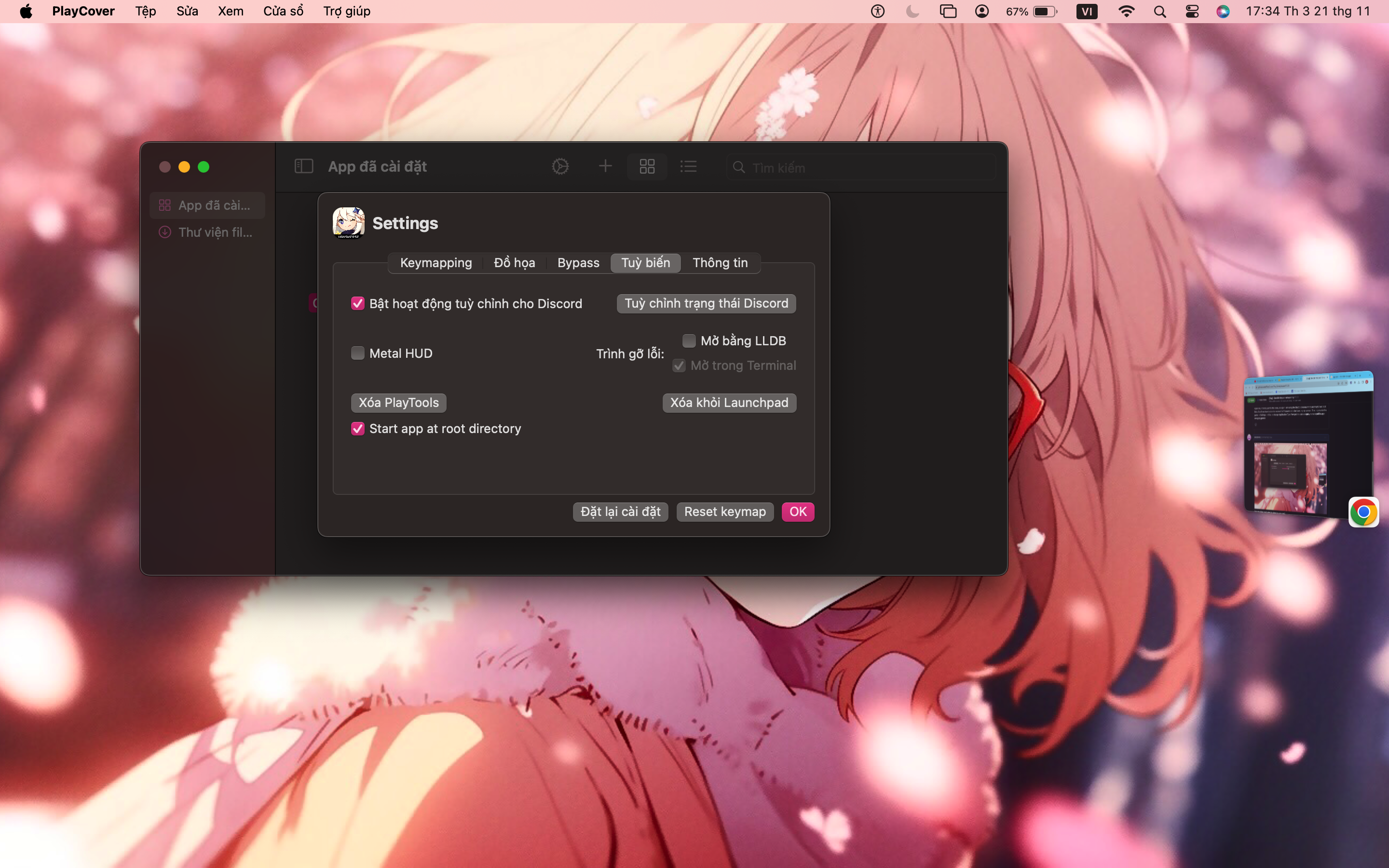The height and width of the screenshot is (868, 1389).
Task: Open the Đồ họa tab
Action: [514, 263]
